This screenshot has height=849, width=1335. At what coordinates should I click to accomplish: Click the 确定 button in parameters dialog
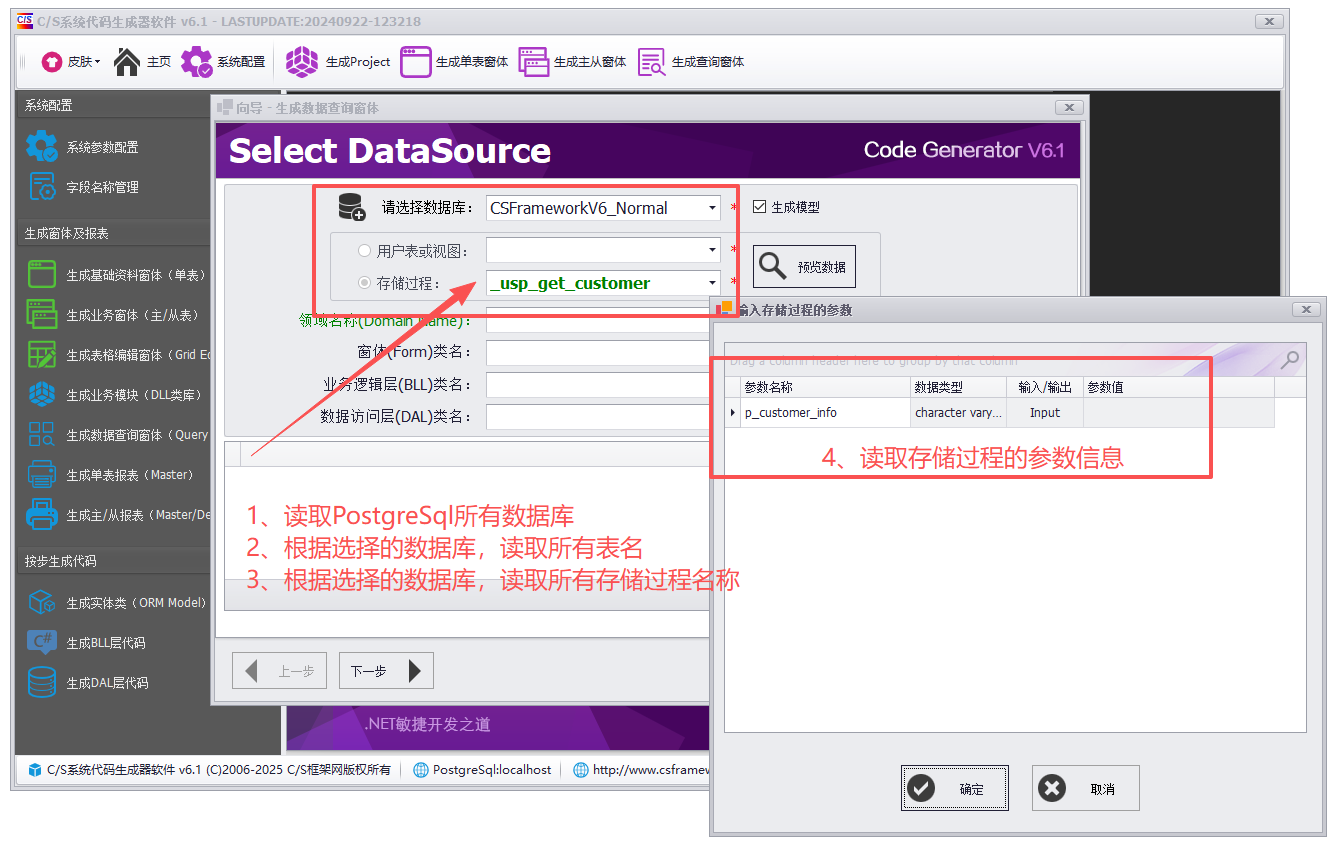[x=953, y=788]
